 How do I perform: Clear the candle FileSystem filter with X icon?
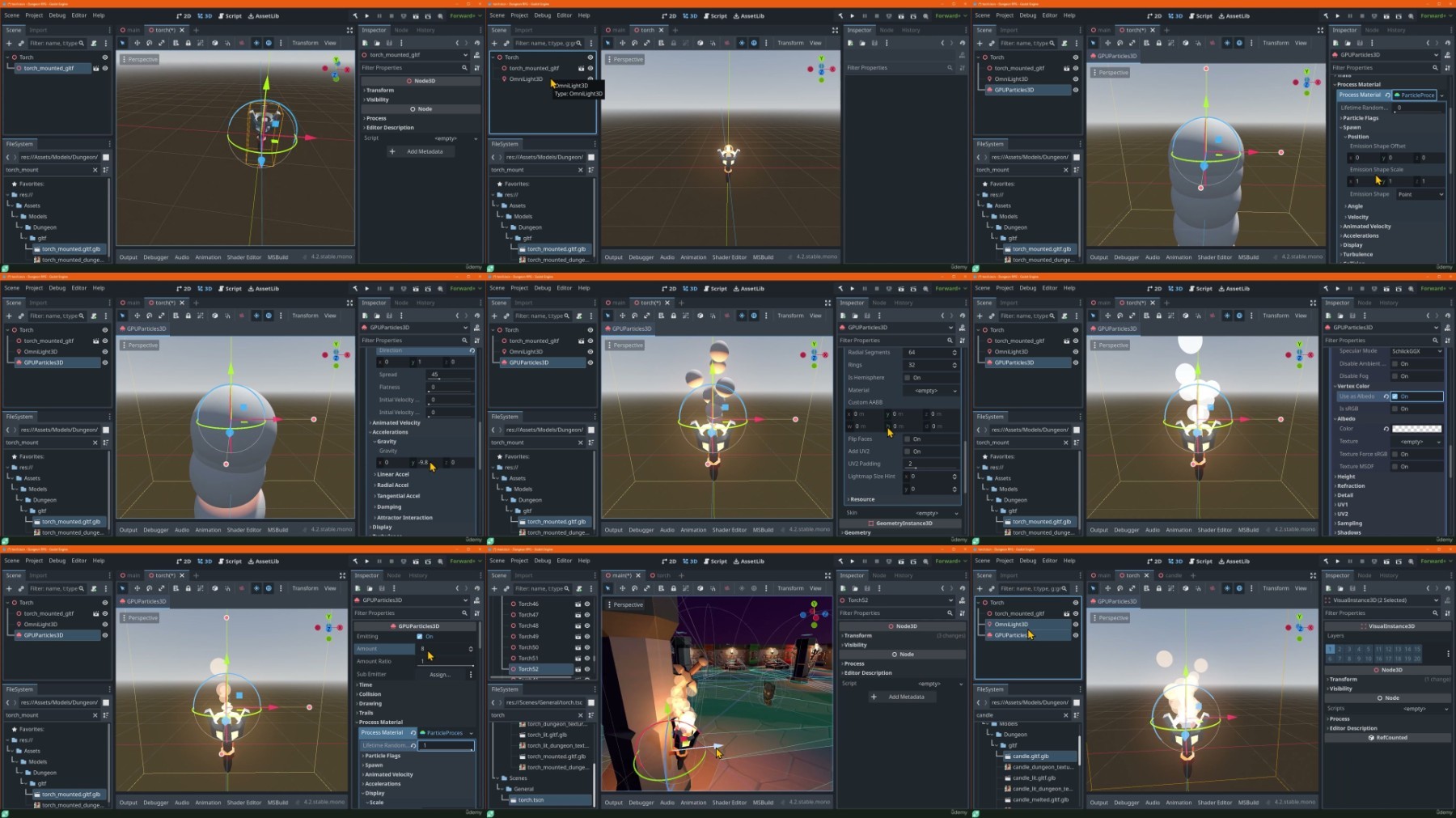click(x=1065, y=715)
